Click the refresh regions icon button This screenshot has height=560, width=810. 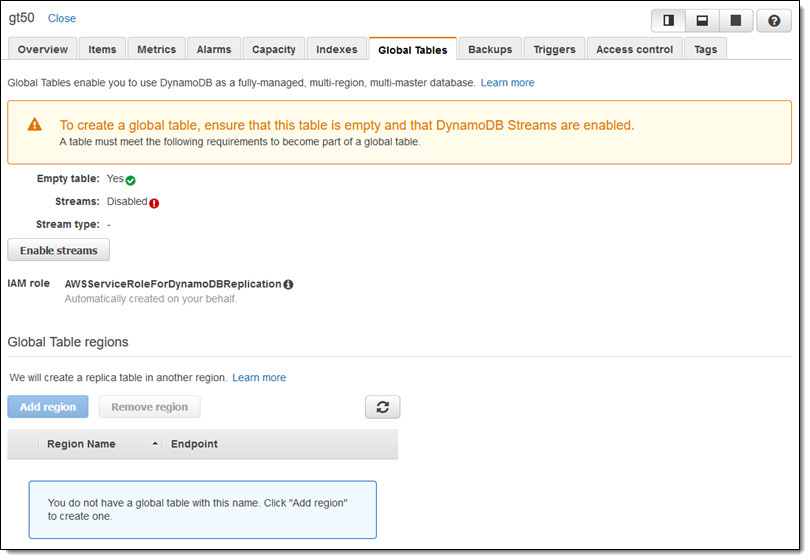pyautogui.click(x=382, y=407)
